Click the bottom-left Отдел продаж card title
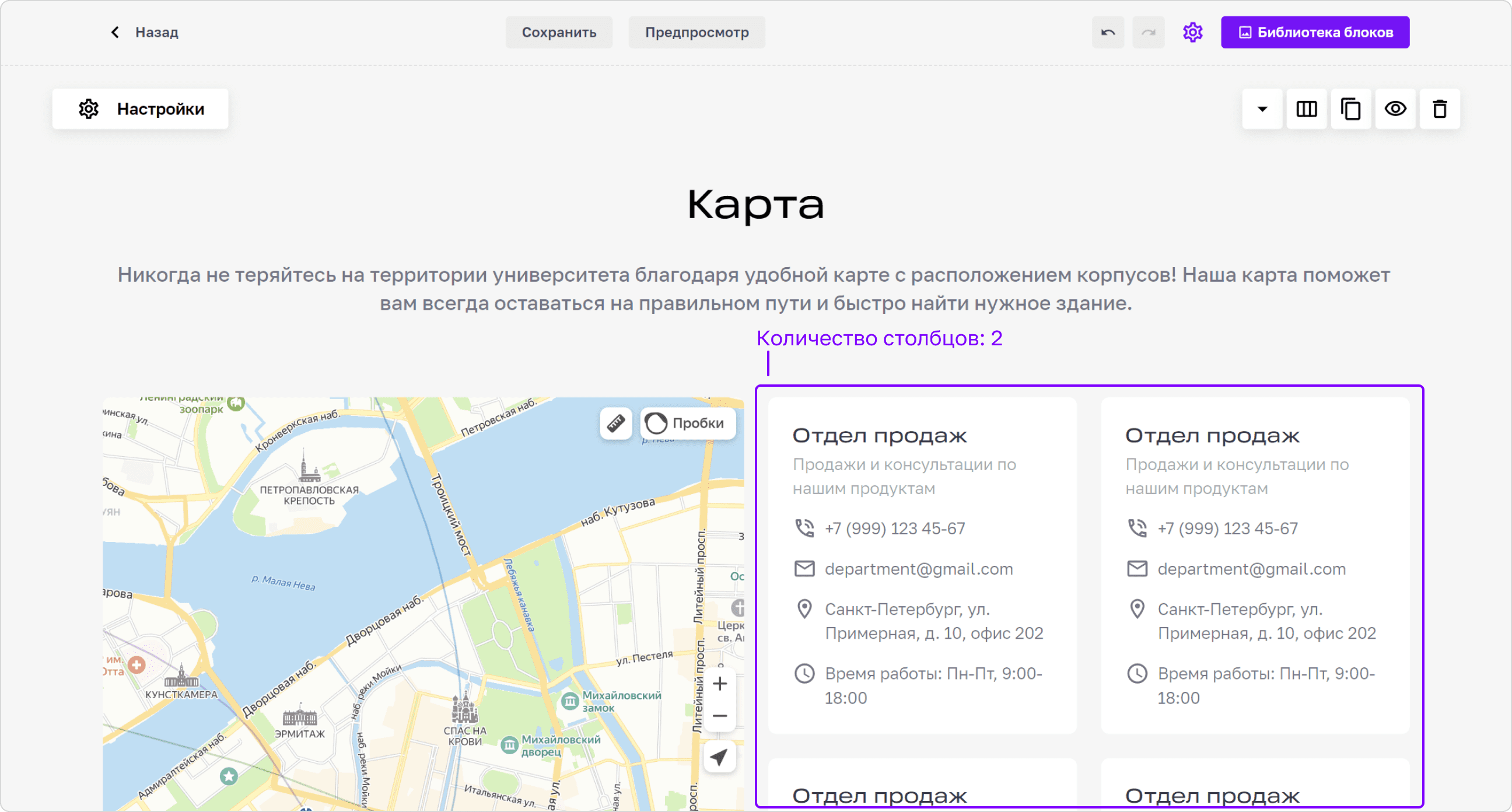The width and height of the screenshot is (1512, 812). pyautogui.click(x=879, y=796)
